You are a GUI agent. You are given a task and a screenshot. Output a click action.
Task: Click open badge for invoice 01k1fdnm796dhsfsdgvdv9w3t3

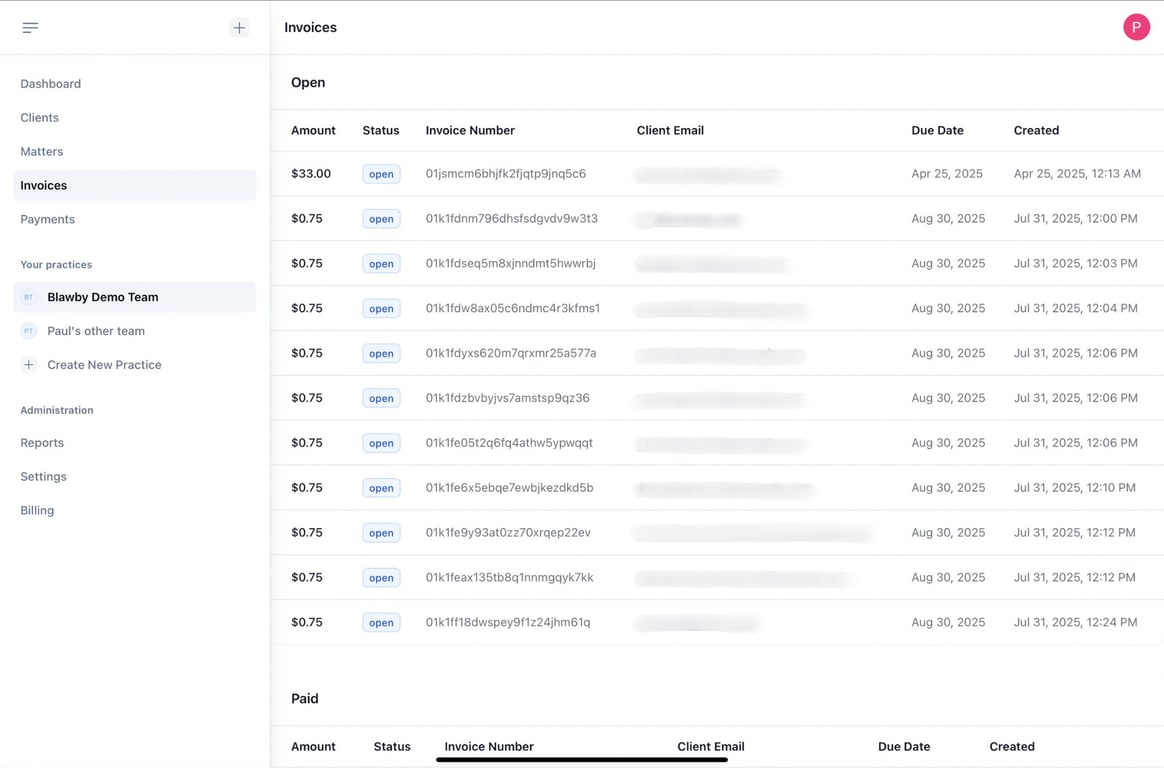(x=381, y=219)
